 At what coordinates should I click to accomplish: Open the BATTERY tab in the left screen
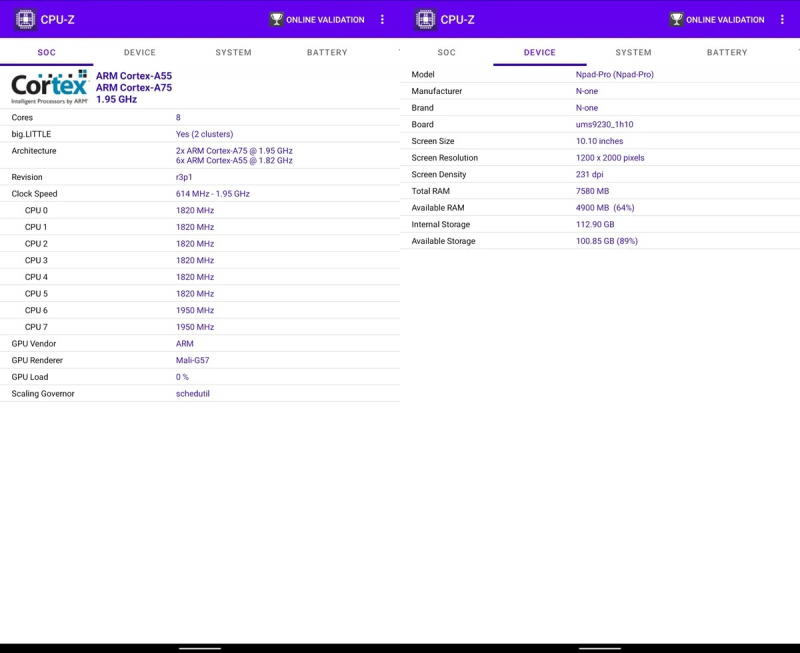pos(327,52)
